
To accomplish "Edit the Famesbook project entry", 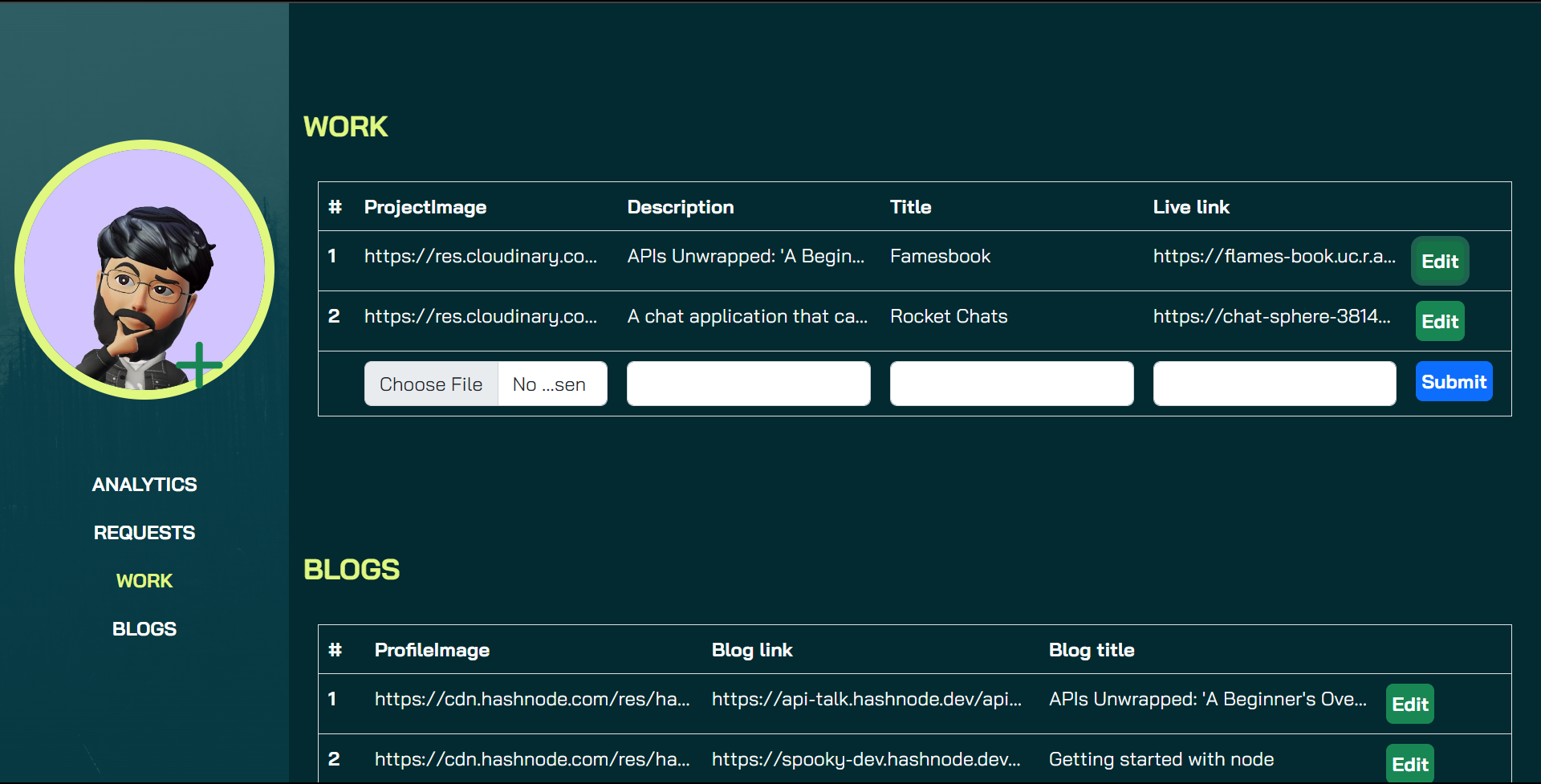I will (1439, 261).
